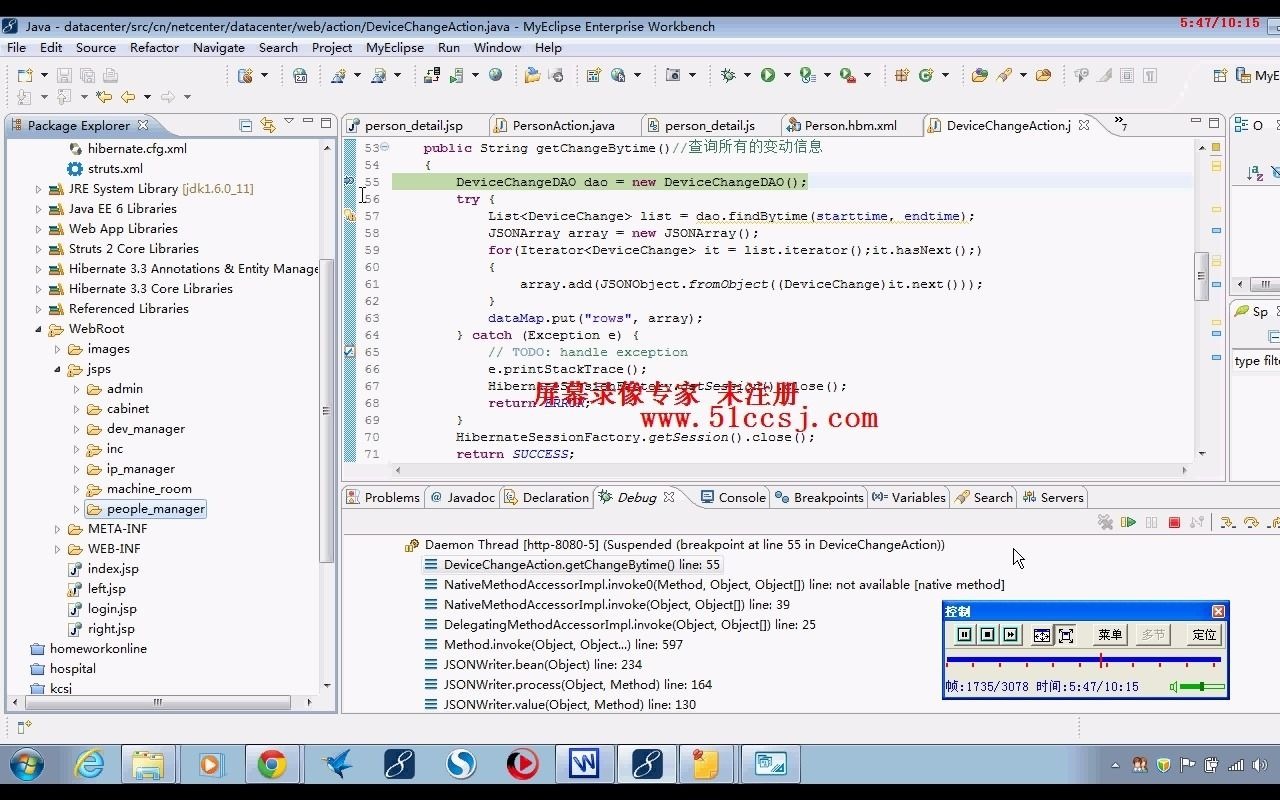1280x800 pixels.
Task: Click the 定位 button on the recorder panel
Action: coord(1204,634)
